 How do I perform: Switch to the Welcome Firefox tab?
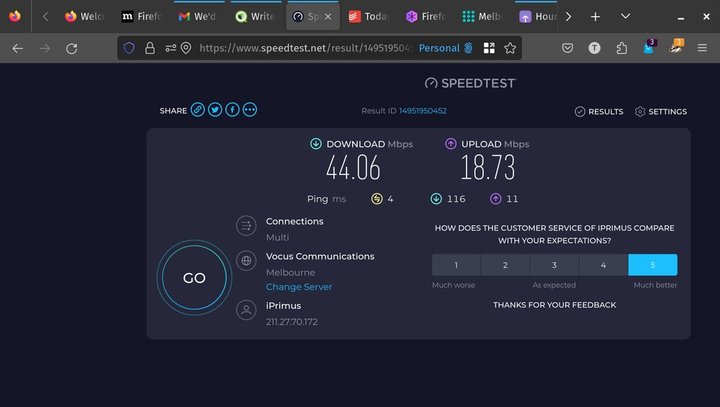(85, 17)
